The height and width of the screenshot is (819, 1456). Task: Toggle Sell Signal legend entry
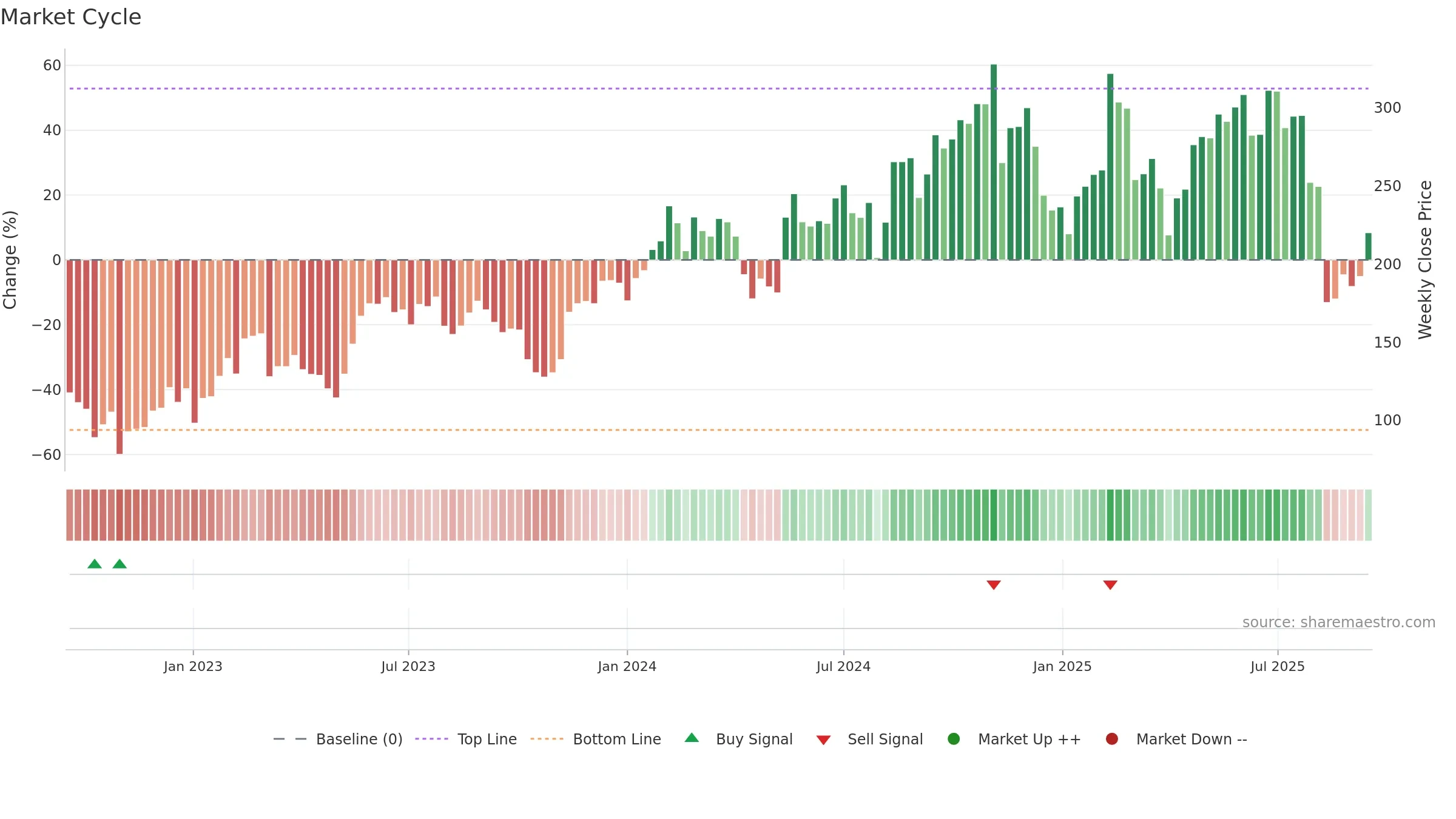(869, 739)
